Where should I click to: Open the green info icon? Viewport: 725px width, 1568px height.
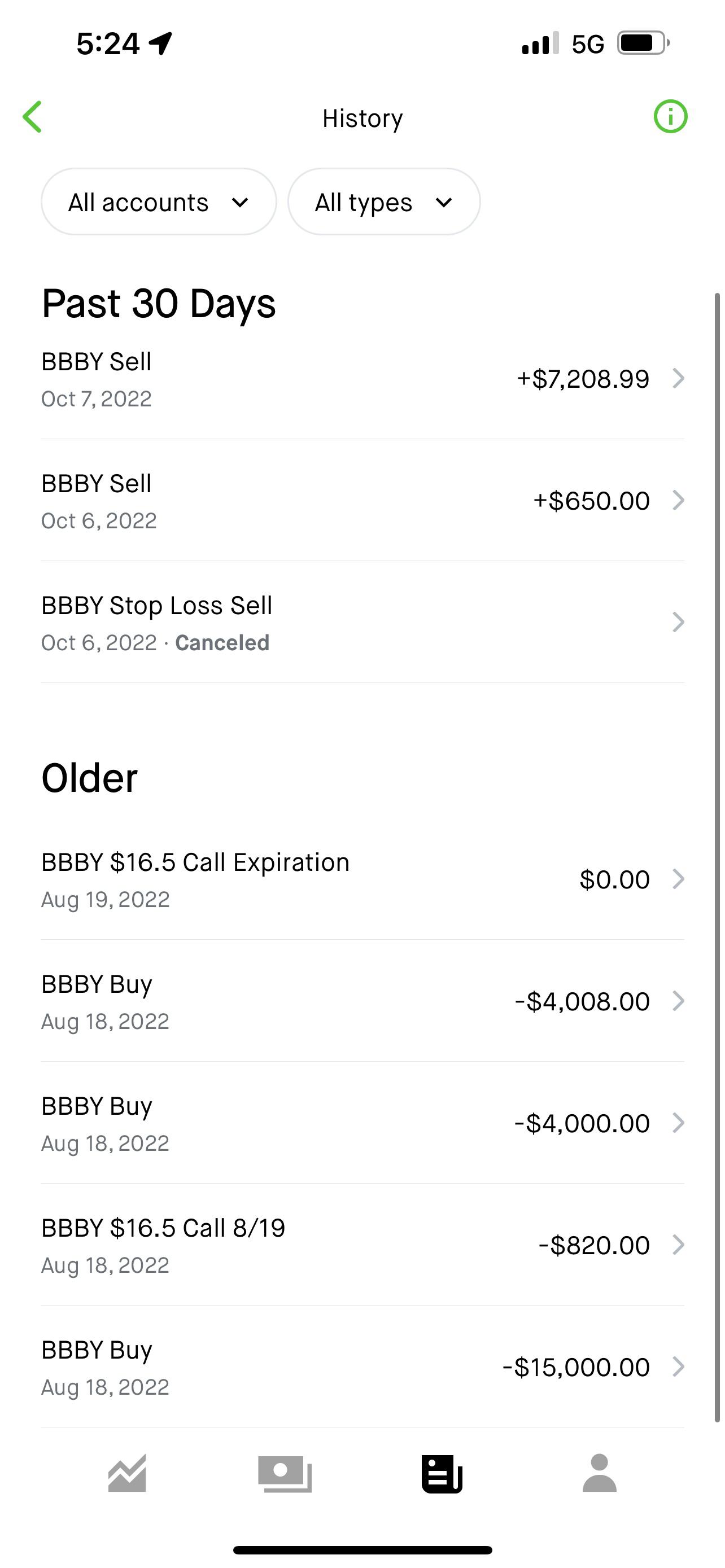[670, 116]
